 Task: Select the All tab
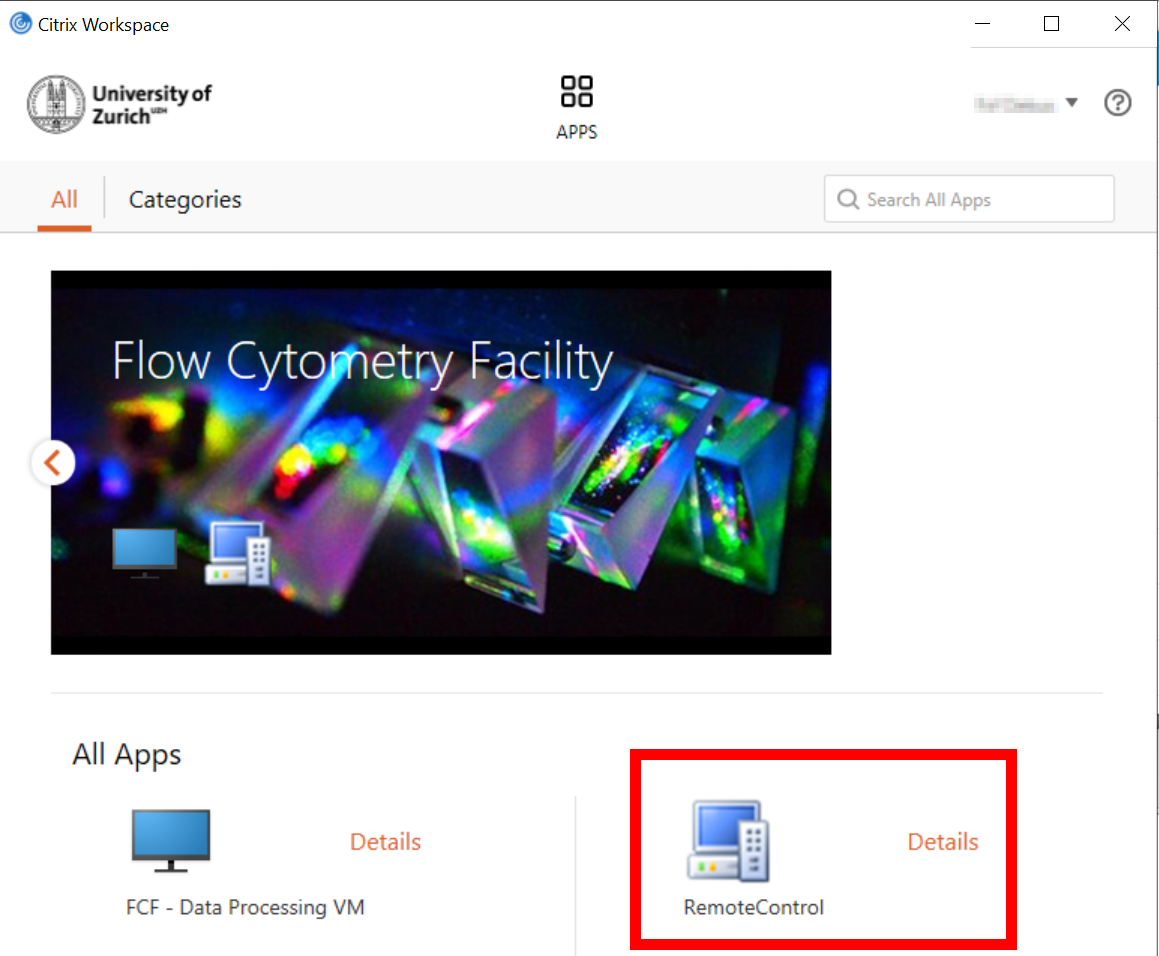(64, 200)
